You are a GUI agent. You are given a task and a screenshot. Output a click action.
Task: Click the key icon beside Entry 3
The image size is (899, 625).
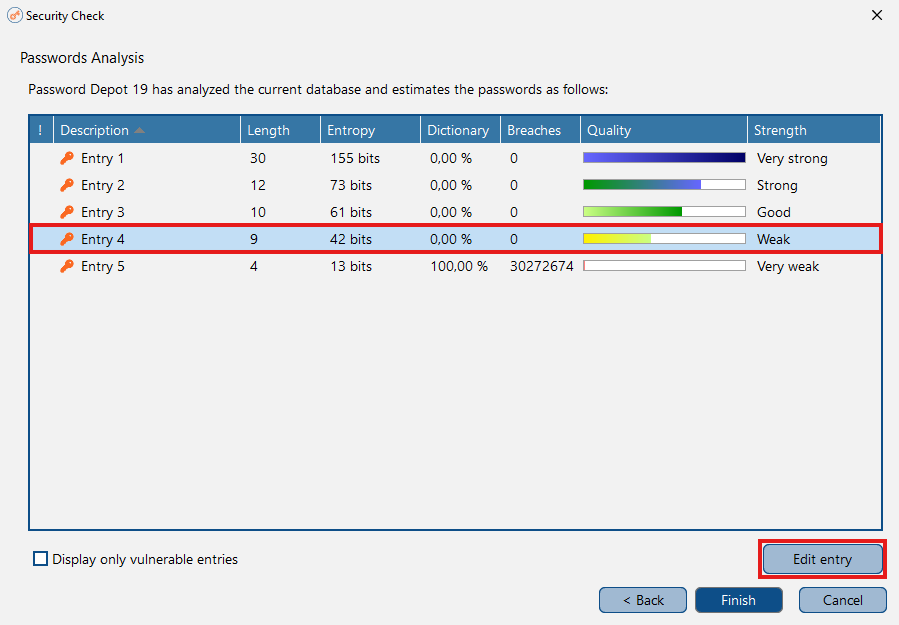67,212
